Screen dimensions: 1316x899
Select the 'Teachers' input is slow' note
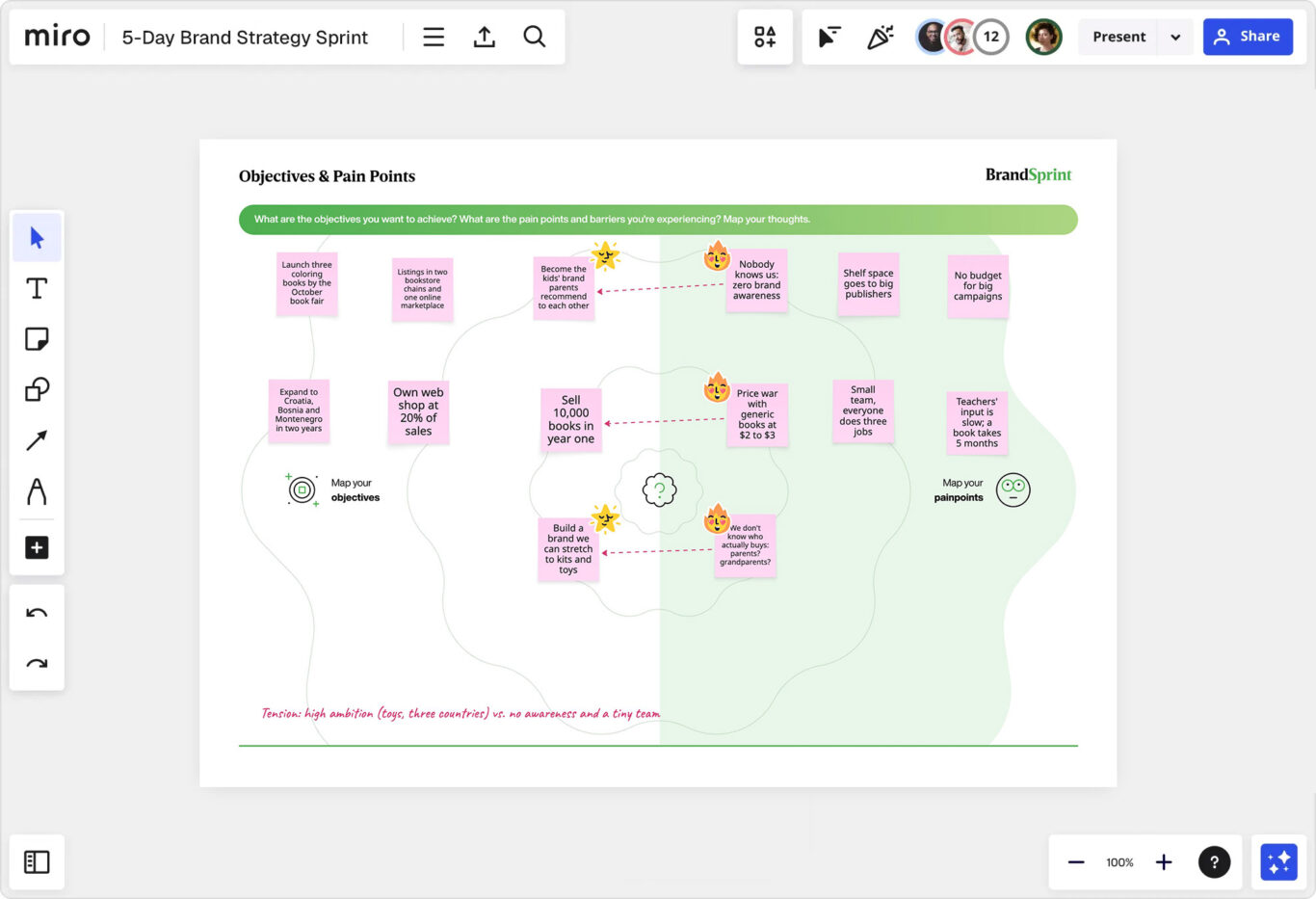pos(977,422)
